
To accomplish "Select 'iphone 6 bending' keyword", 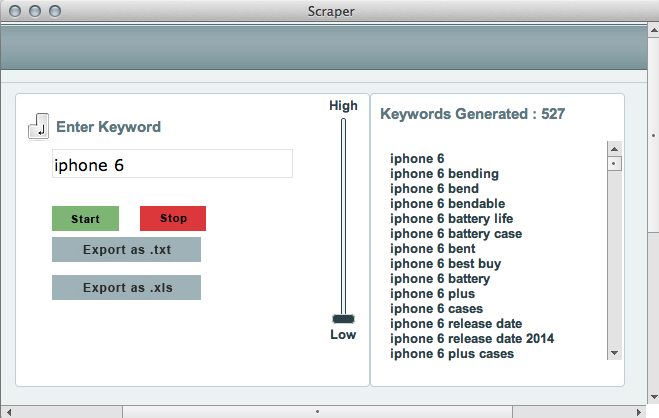I will [444, 174].
